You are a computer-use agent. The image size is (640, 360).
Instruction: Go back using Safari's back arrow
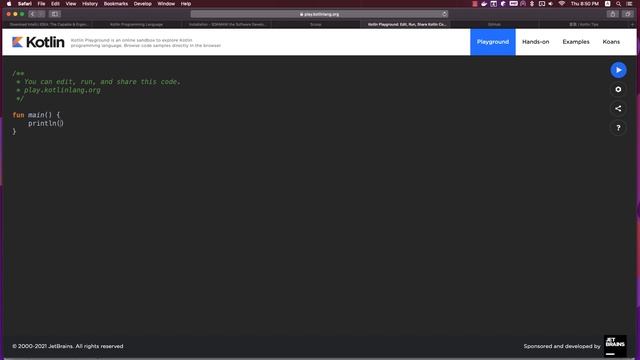point(32,14)
